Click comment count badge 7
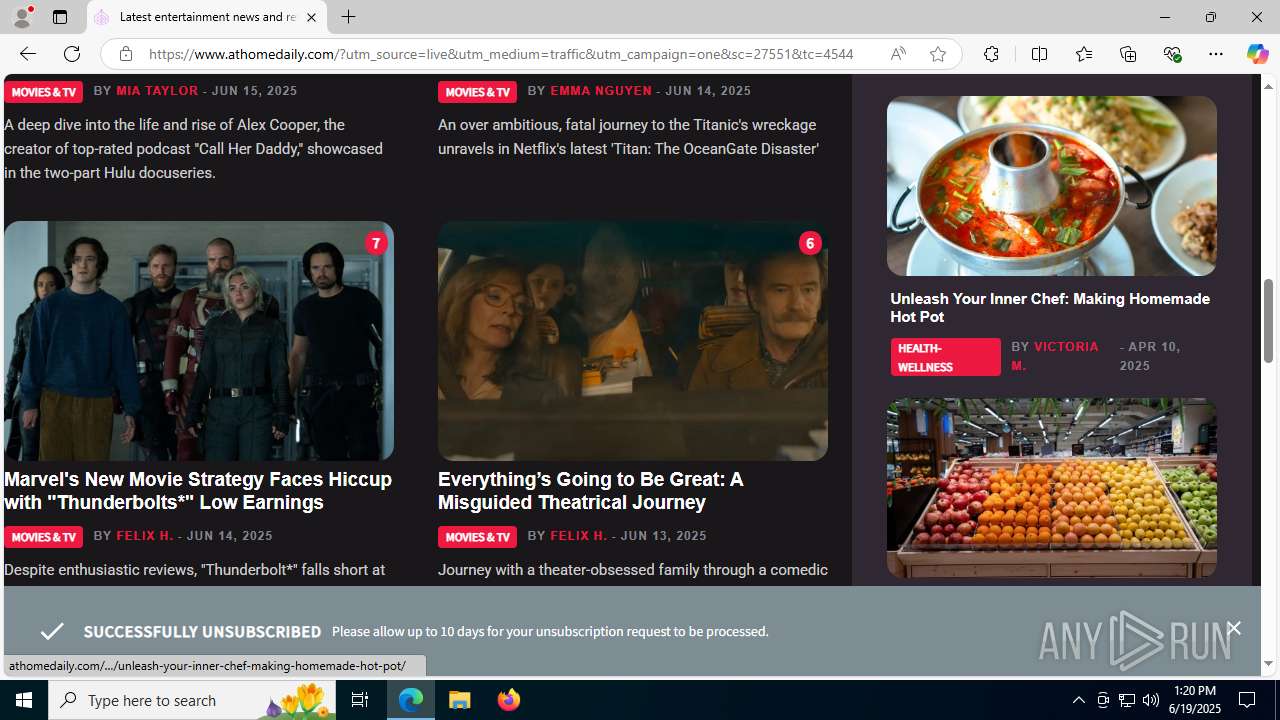This screenshot has width=1280, height=720. 376,243
